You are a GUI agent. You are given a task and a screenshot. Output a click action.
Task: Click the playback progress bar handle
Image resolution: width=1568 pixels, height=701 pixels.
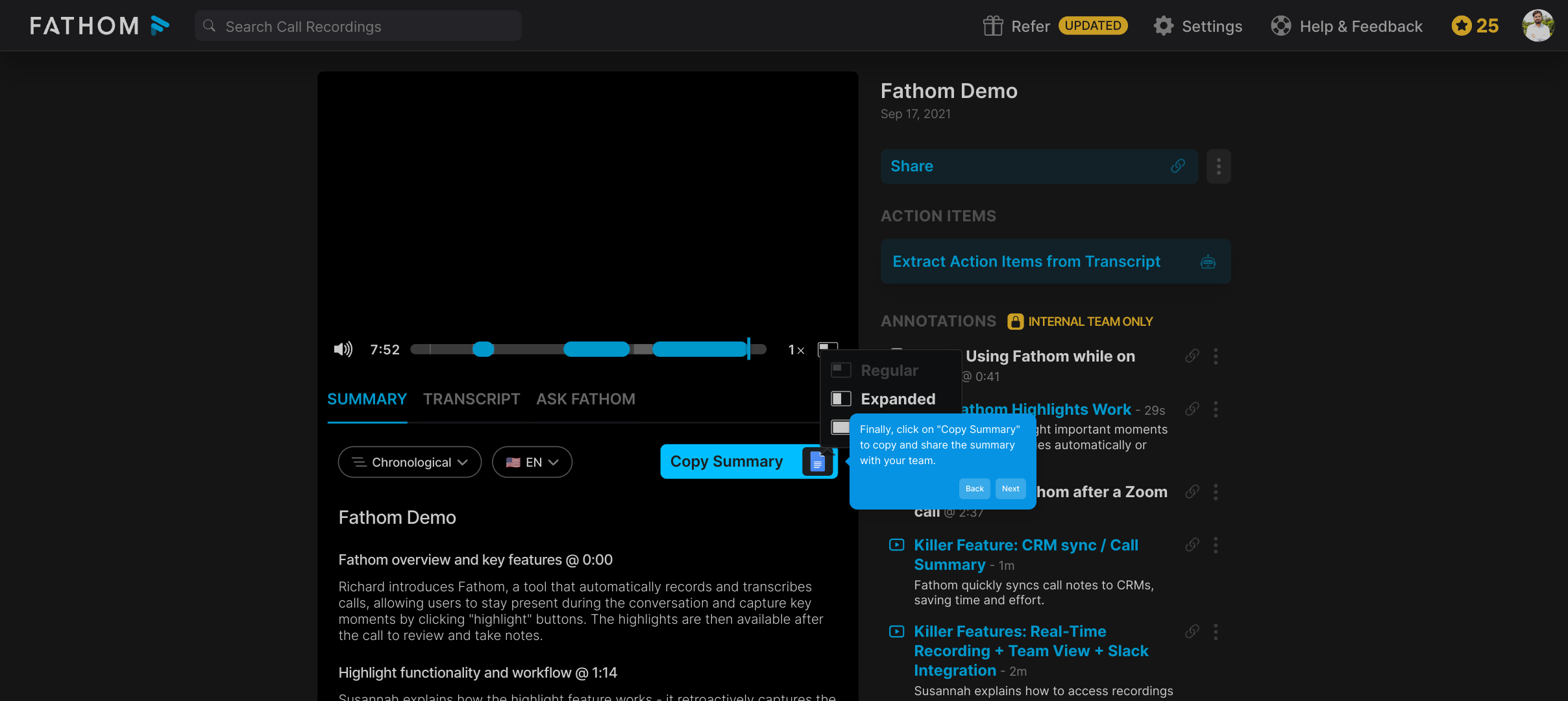click(748, 349)
